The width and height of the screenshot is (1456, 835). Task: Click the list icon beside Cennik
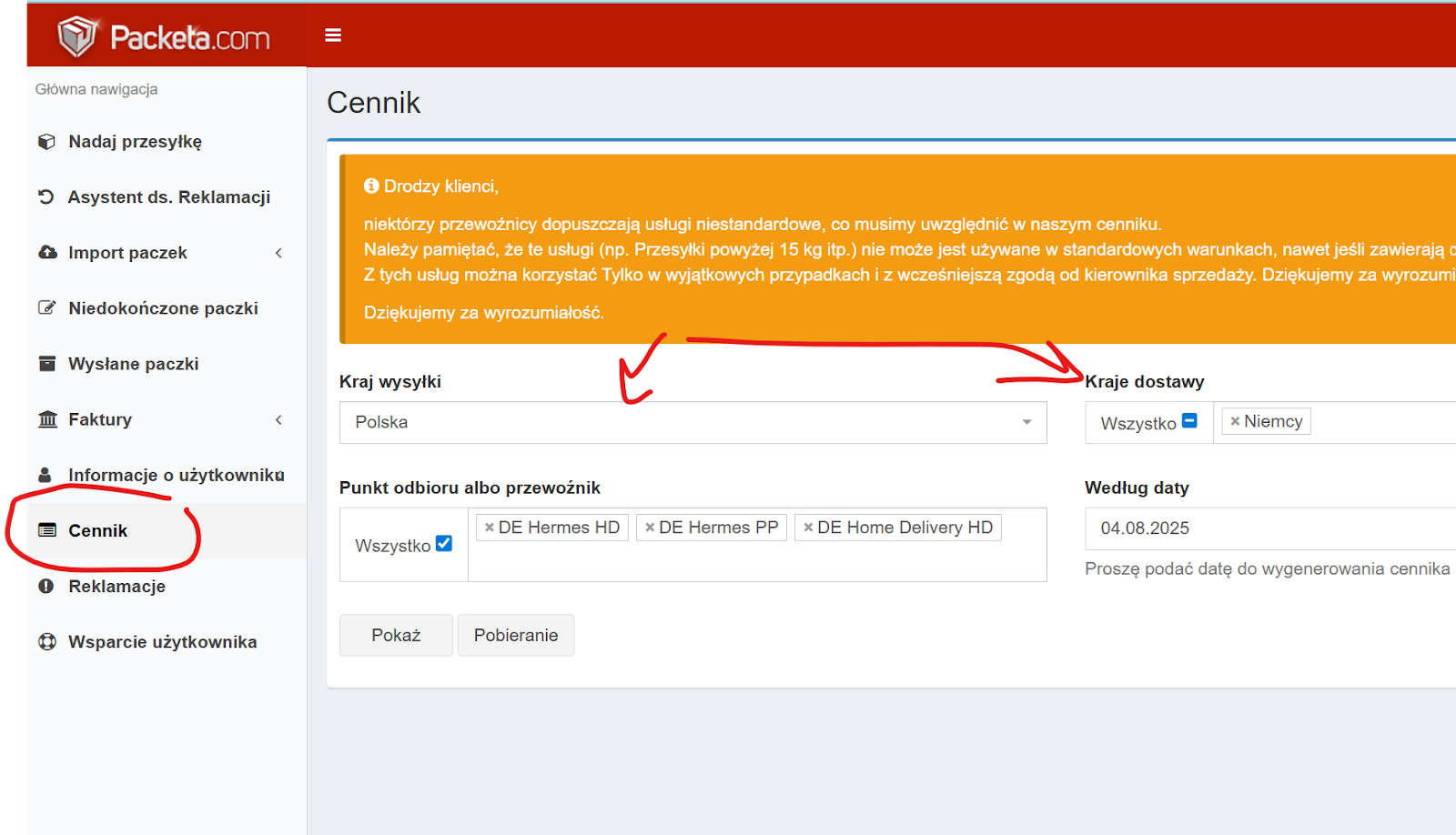[47, 530]
